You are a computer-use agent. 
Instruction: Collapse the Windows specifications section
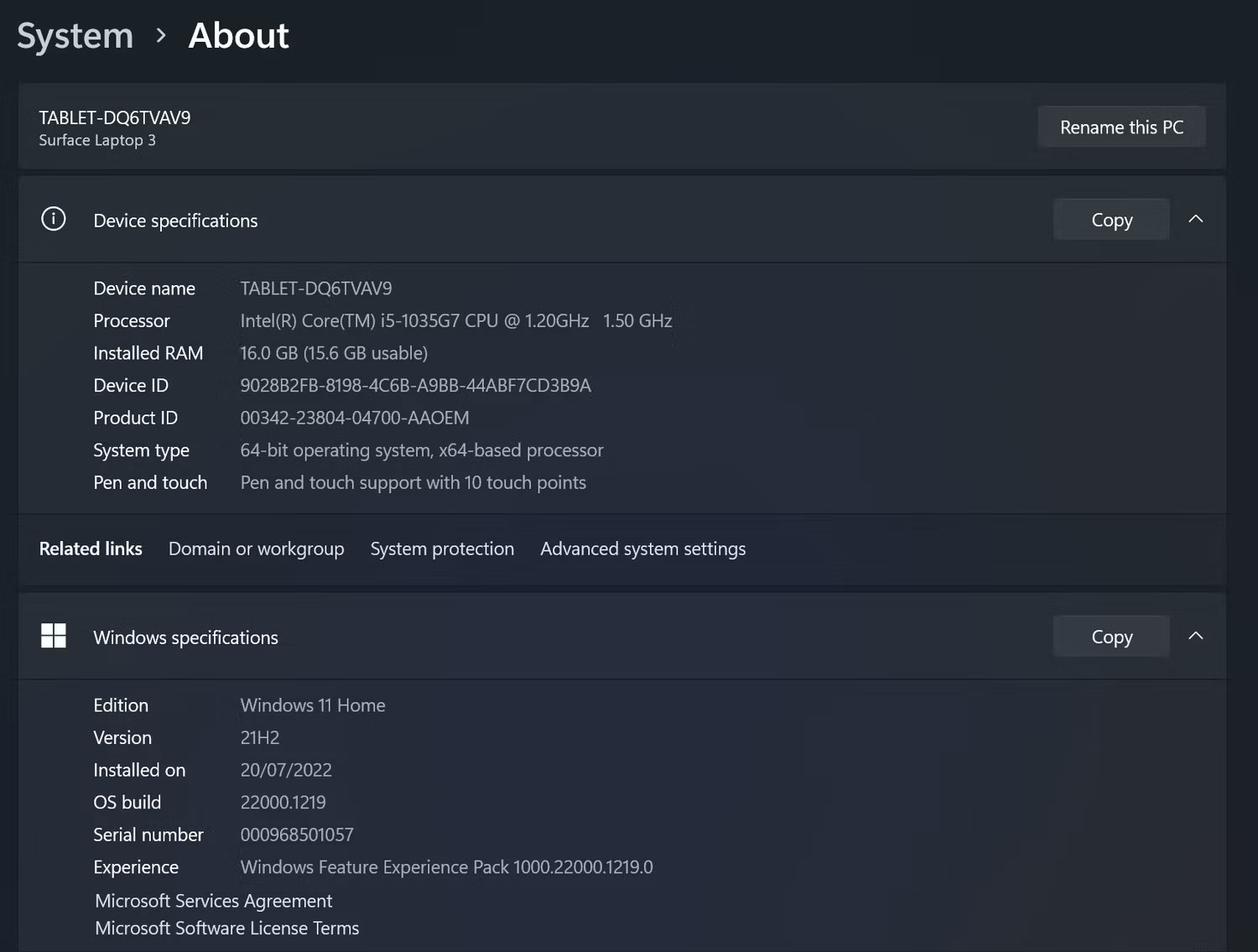click(1196, 637)
